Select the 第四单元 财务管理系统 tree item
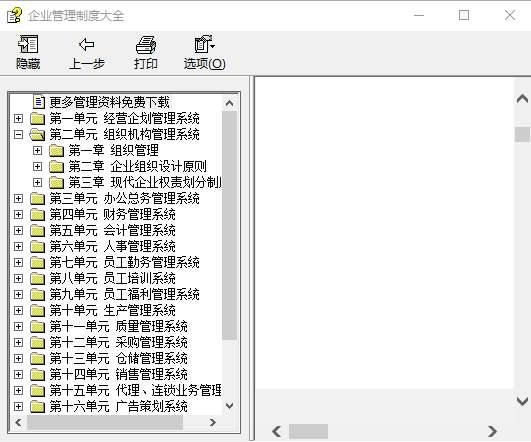 coord(112,214)
